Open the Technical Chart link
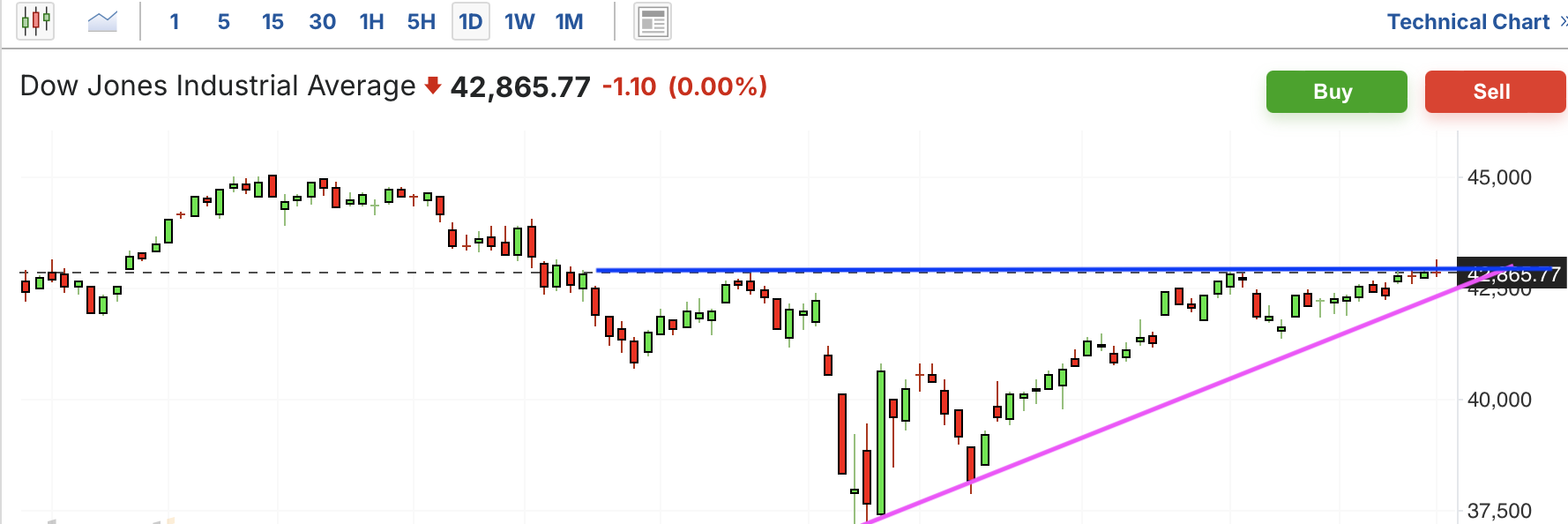 coord(1467,21)
